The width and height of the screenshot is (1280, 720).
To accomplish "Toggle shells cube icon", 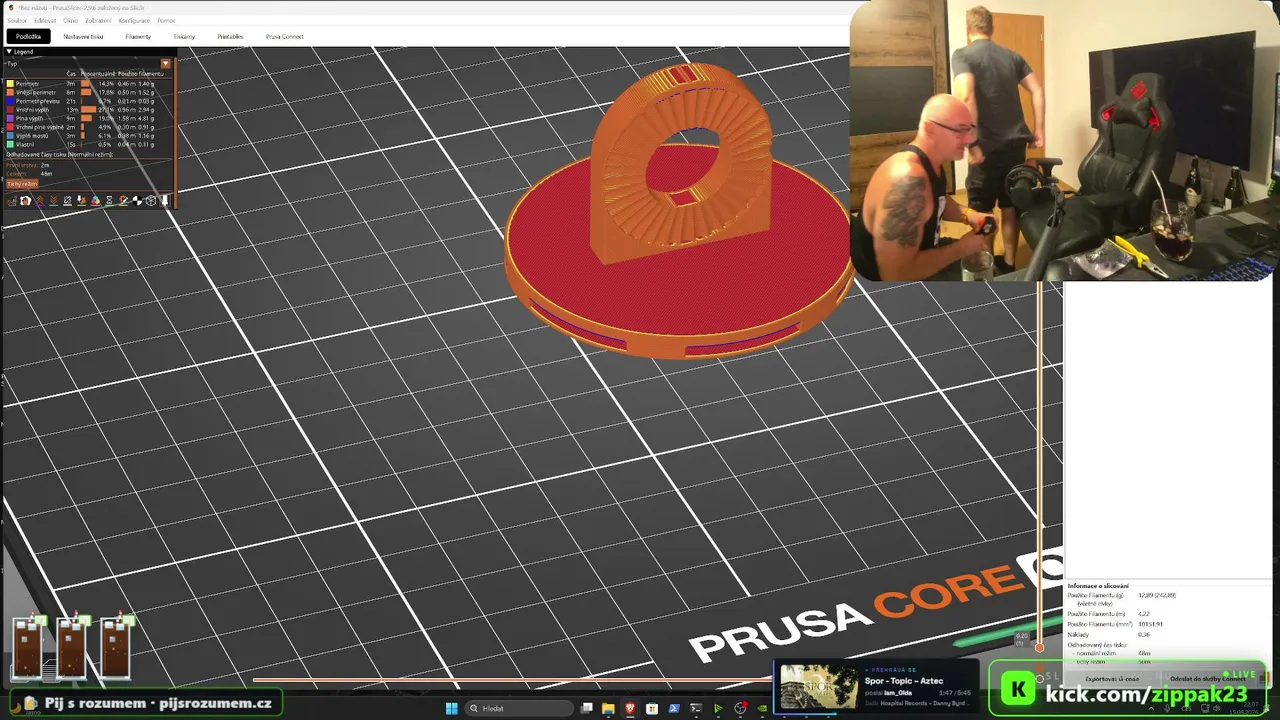I will pyautogui.click(x=152, y=201).
